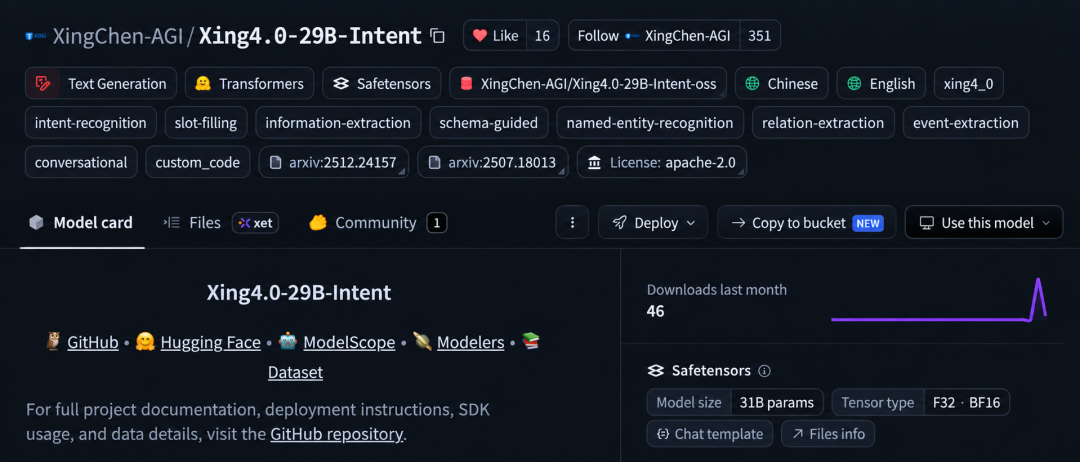This screenshot has height=462, width=1080.
Task: Select the event-extraction tag
Action: tap(966, 123)
